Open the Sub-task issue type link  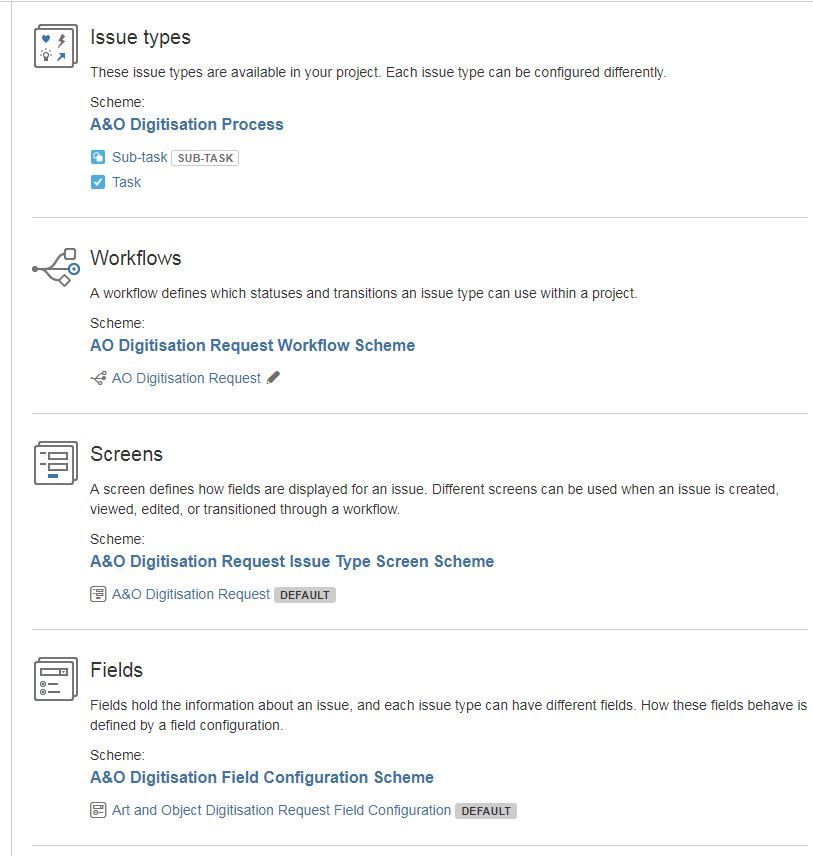140,157
